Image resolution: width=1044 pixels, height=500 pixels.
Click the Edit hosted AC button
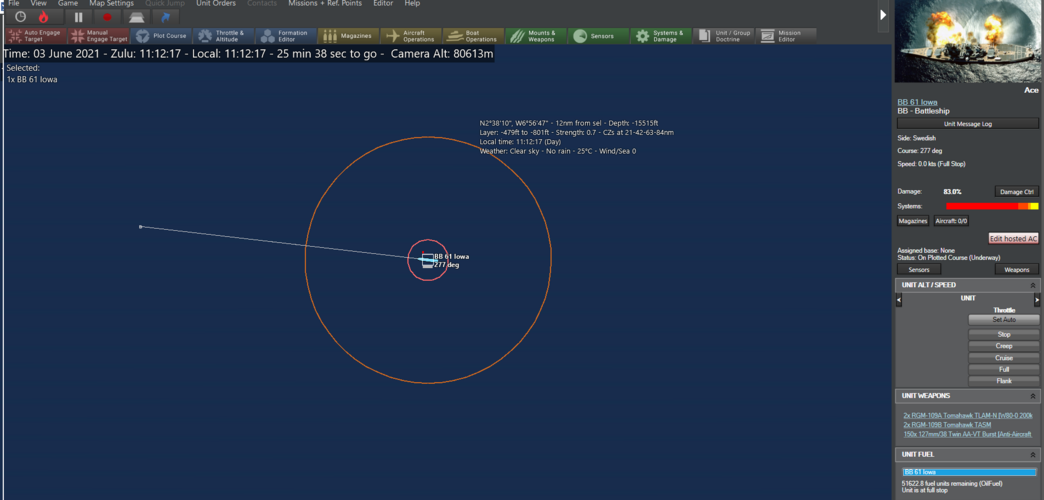(1013, 238)
